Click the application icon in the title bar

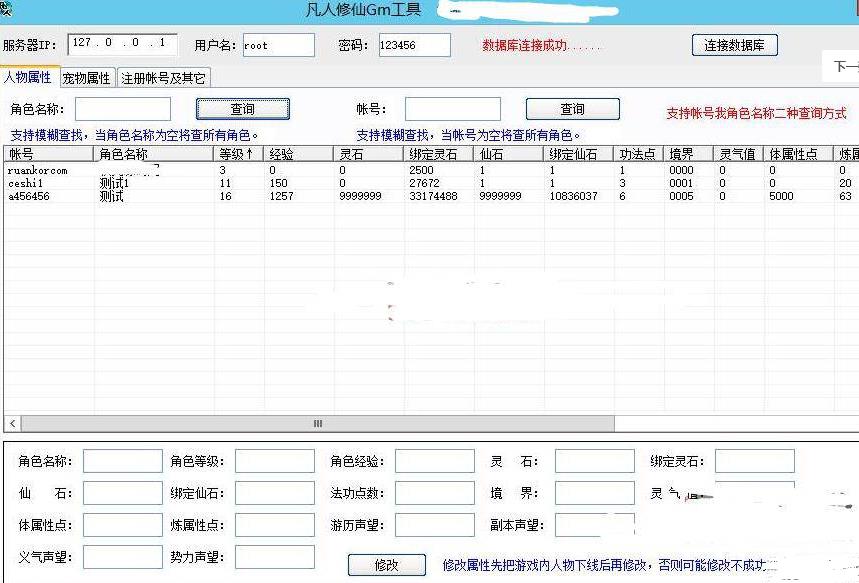[8, 8]
